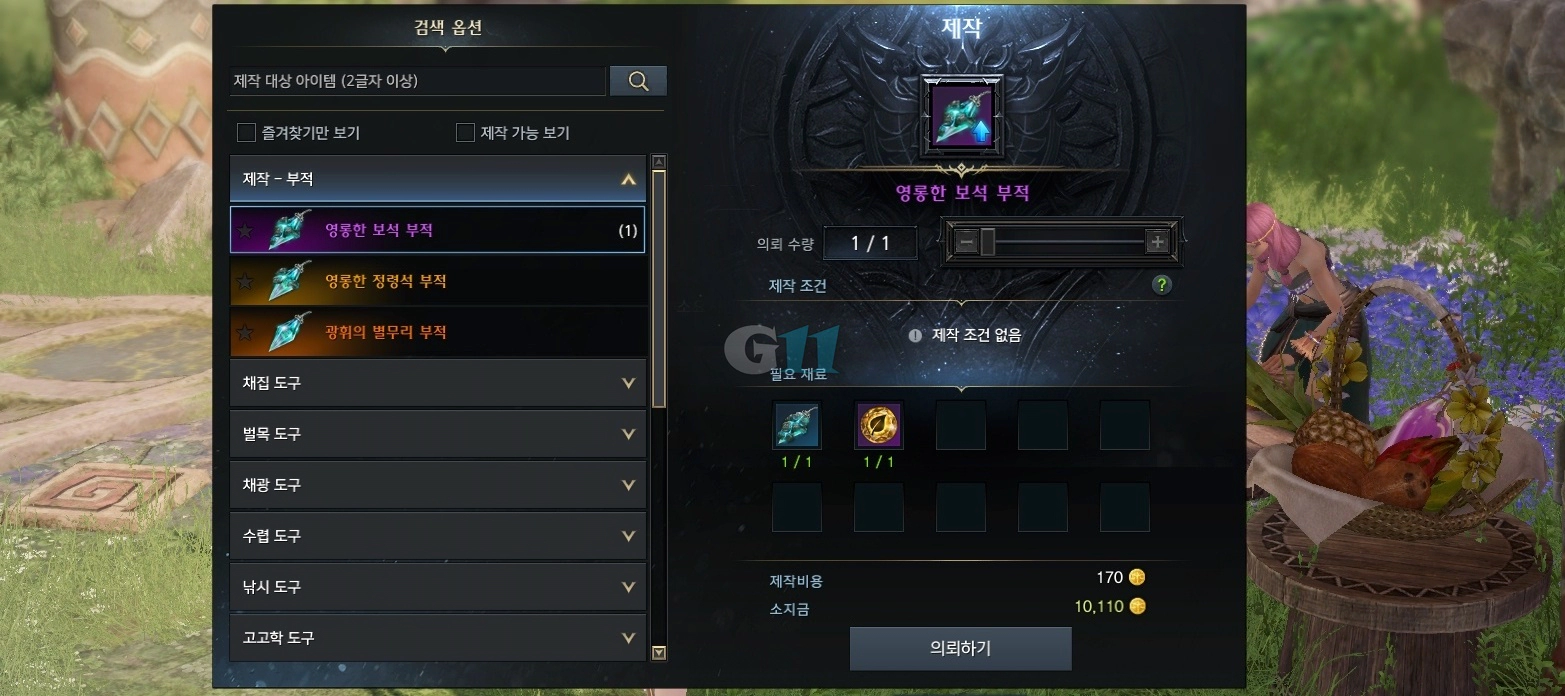1565x696 pixels.
Task: Click the gold ring material icon
Action: tap(879, 426)
